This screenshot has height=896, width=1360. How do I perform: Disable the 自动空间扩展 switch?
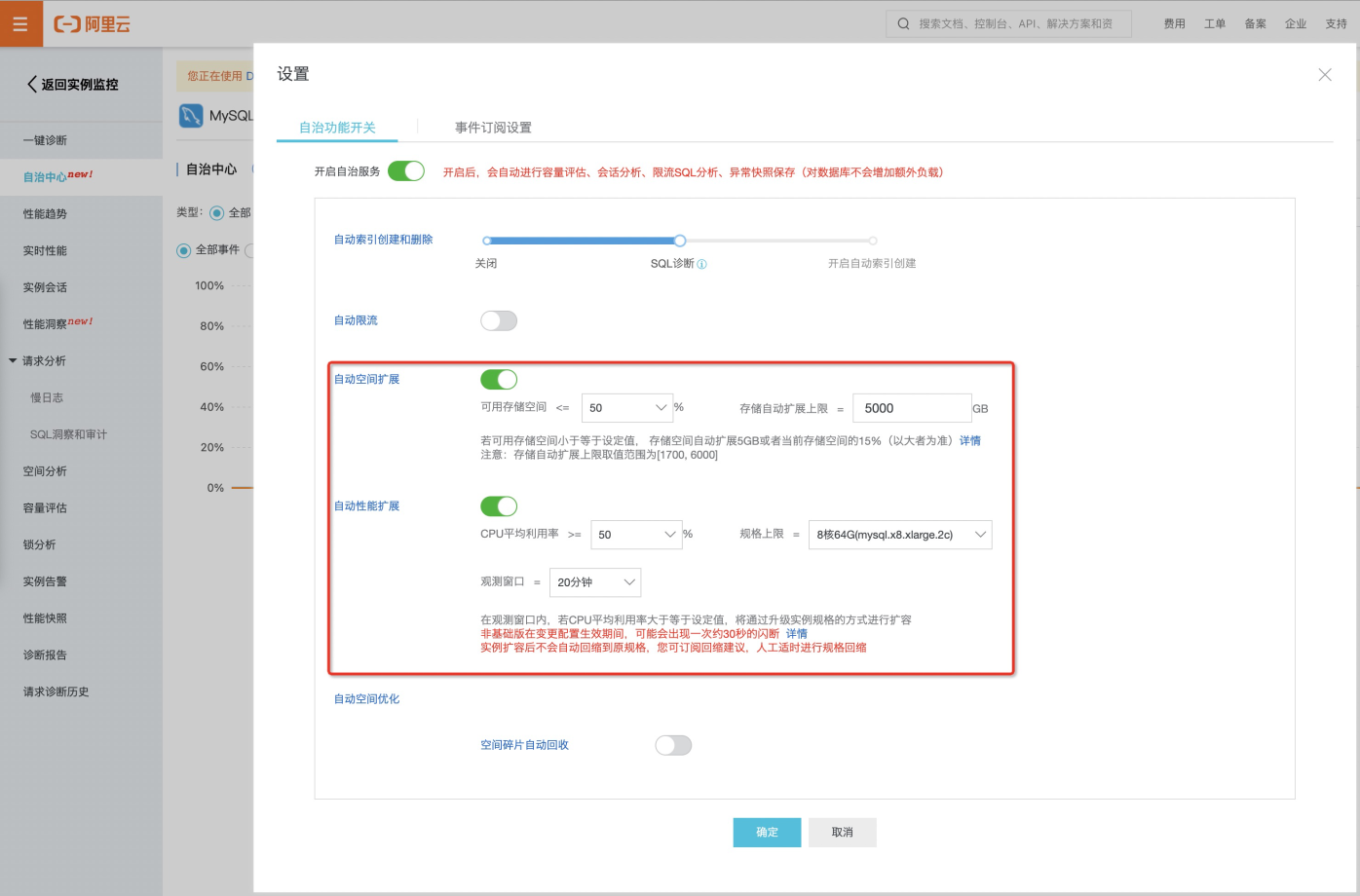pyautogui.click(x=499, y=379)
